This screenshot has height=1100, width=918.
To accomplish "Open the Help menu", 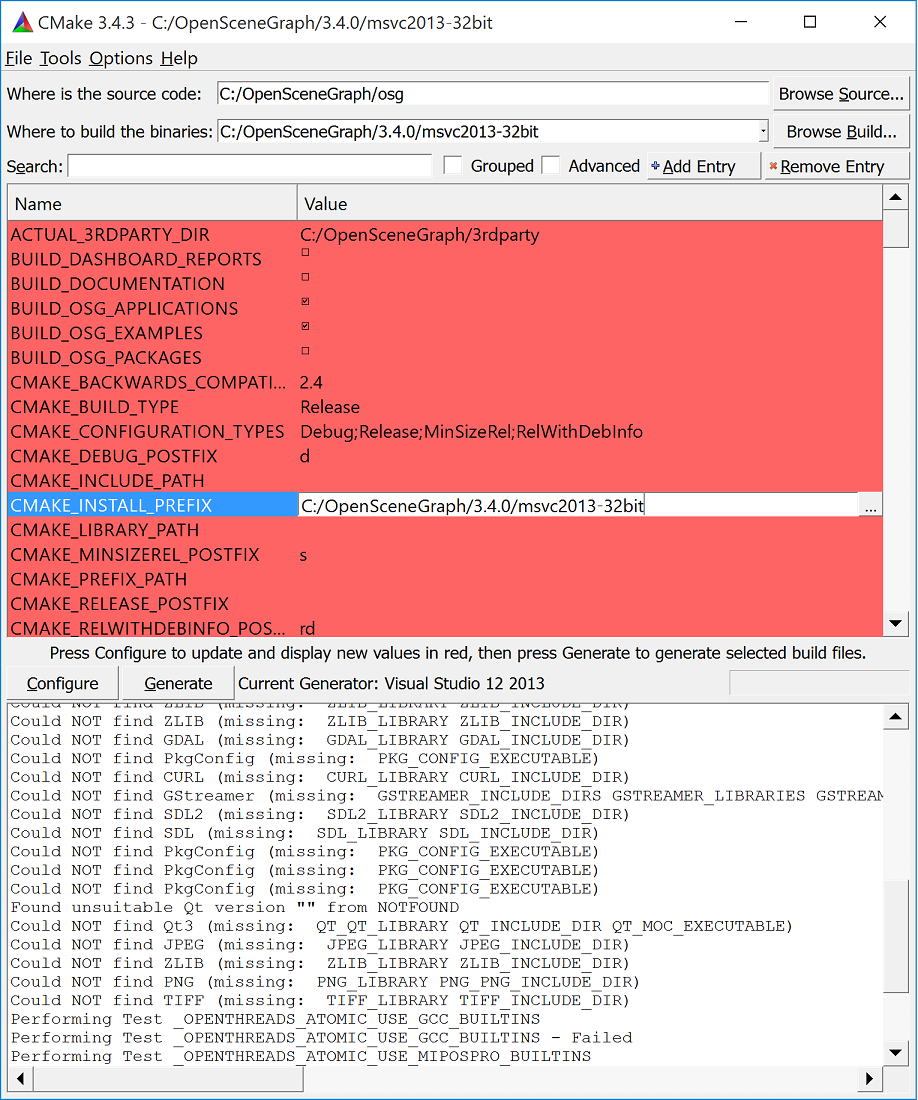I will [179, 58].
